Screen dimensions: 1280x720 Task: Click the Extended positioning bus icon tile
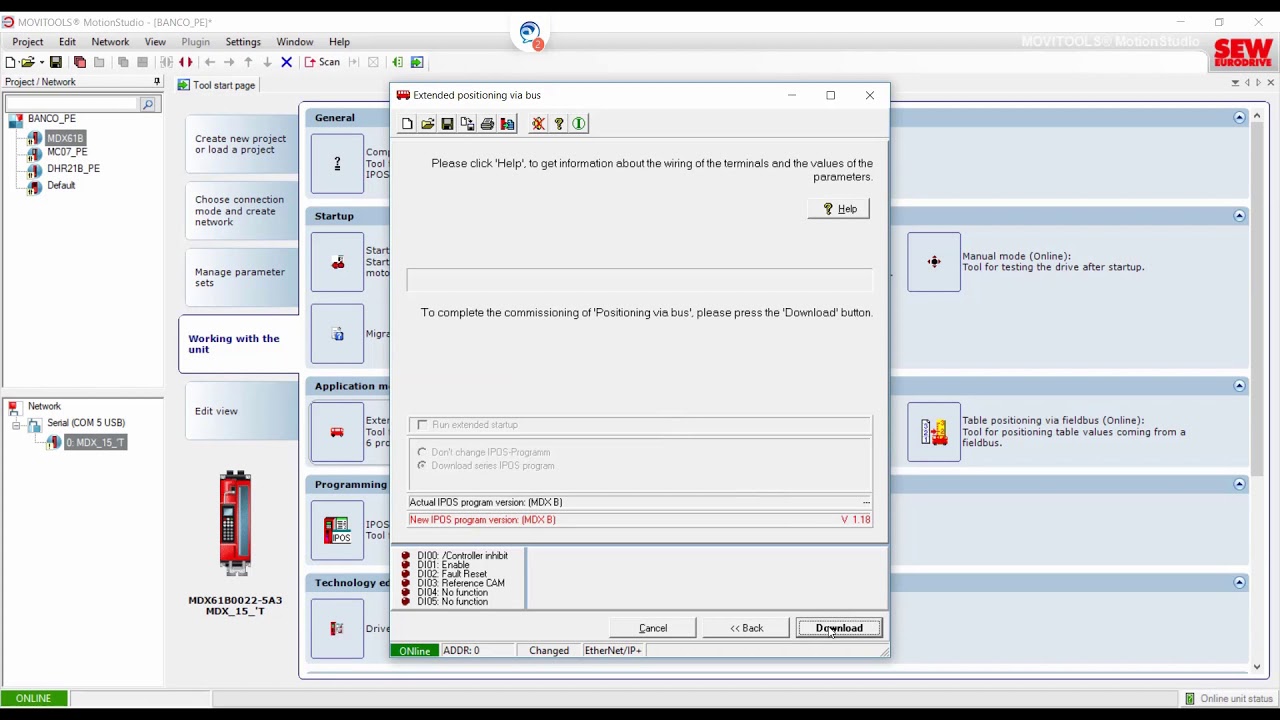tap(337, 432)
